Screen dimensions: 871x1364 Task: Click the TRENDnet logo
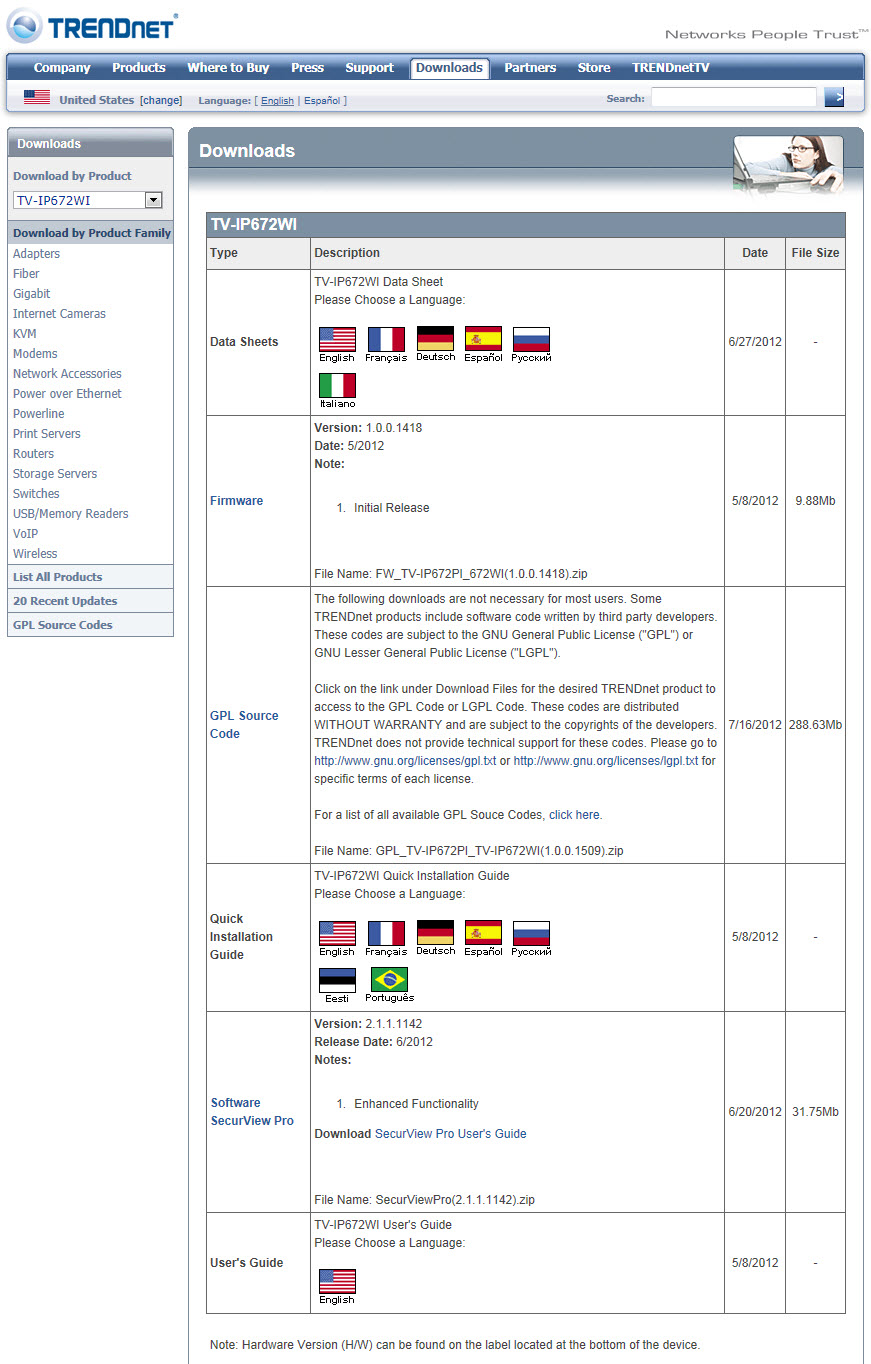[x=92, y=27]
